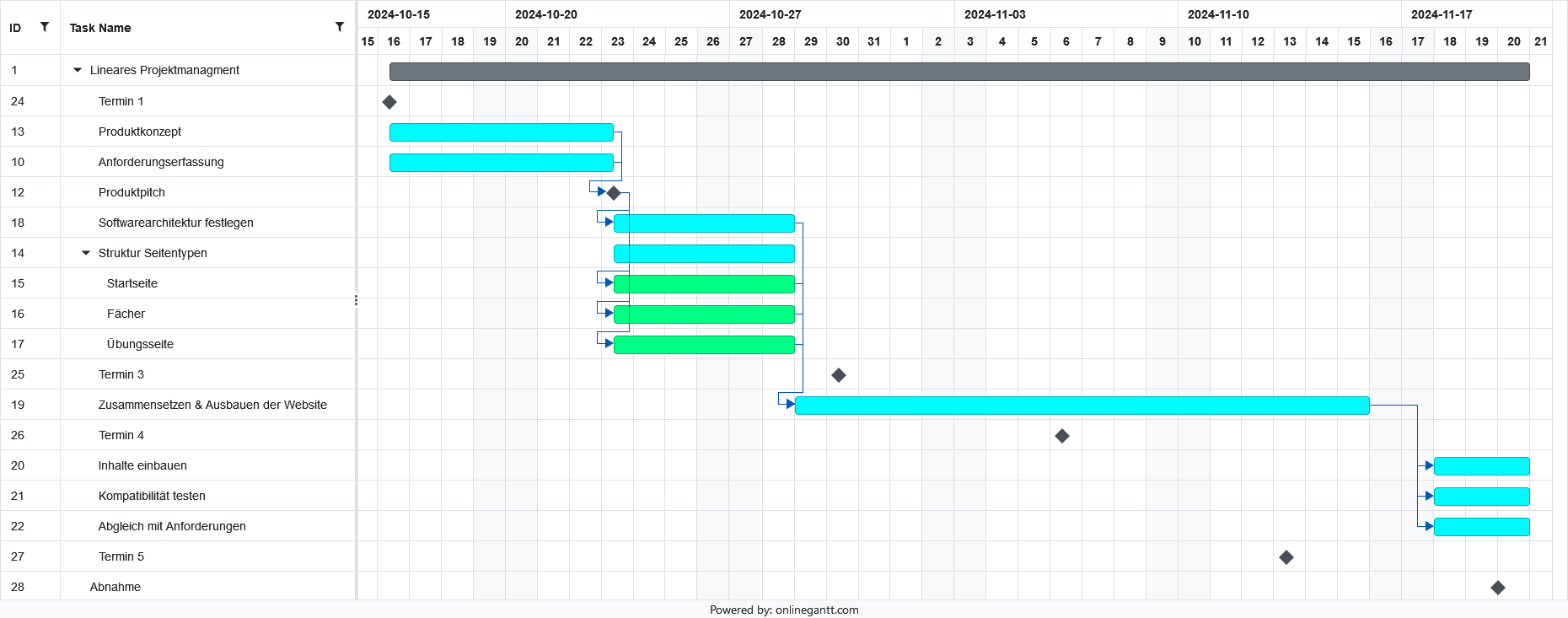The image size is (1568, 618).
Task: Click the Termin 1 milestone diamond
Action: point(389,102)
